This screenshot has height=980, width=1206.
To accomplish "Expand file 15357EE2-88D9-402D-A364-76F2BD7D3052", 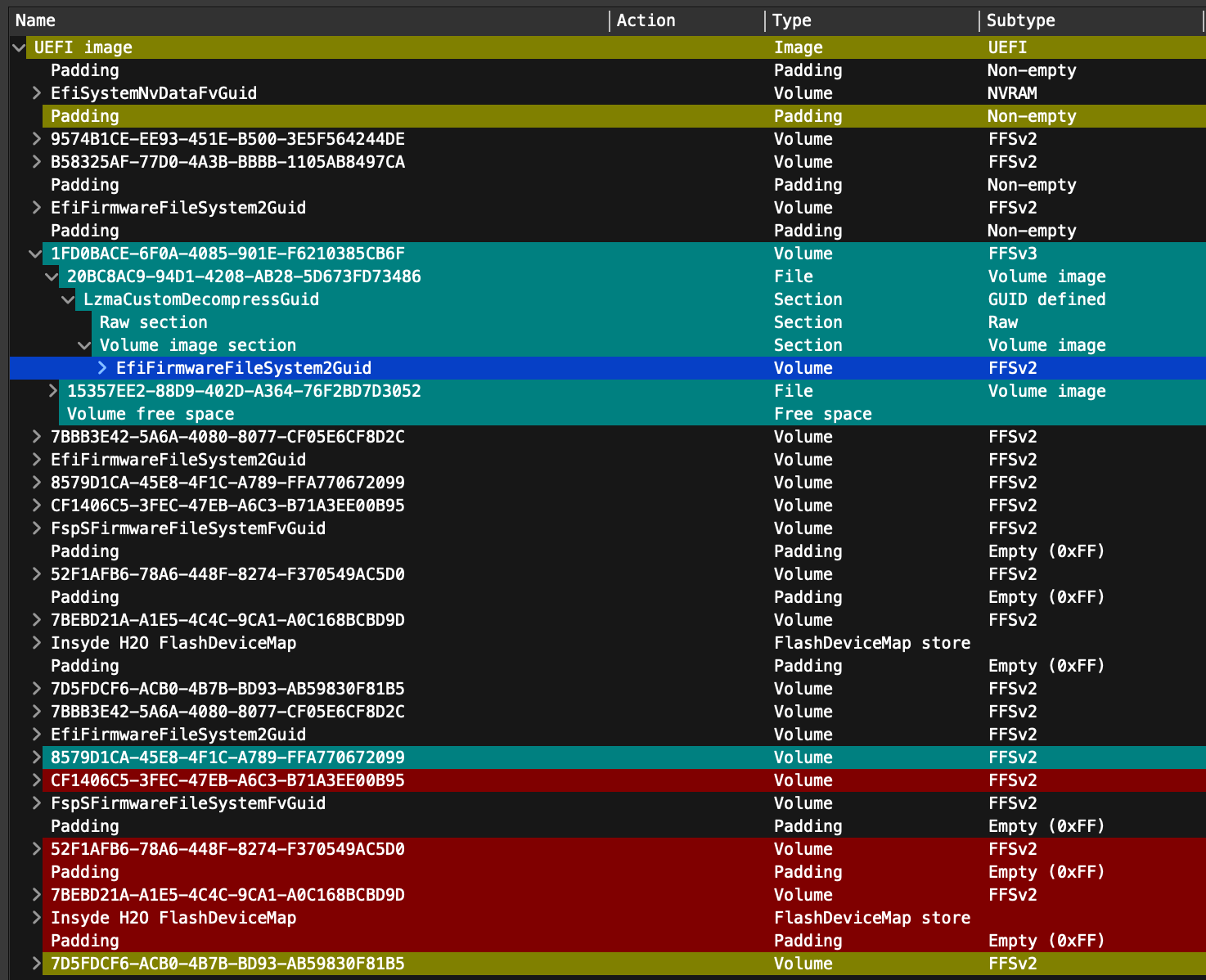I will coord(52,391).
